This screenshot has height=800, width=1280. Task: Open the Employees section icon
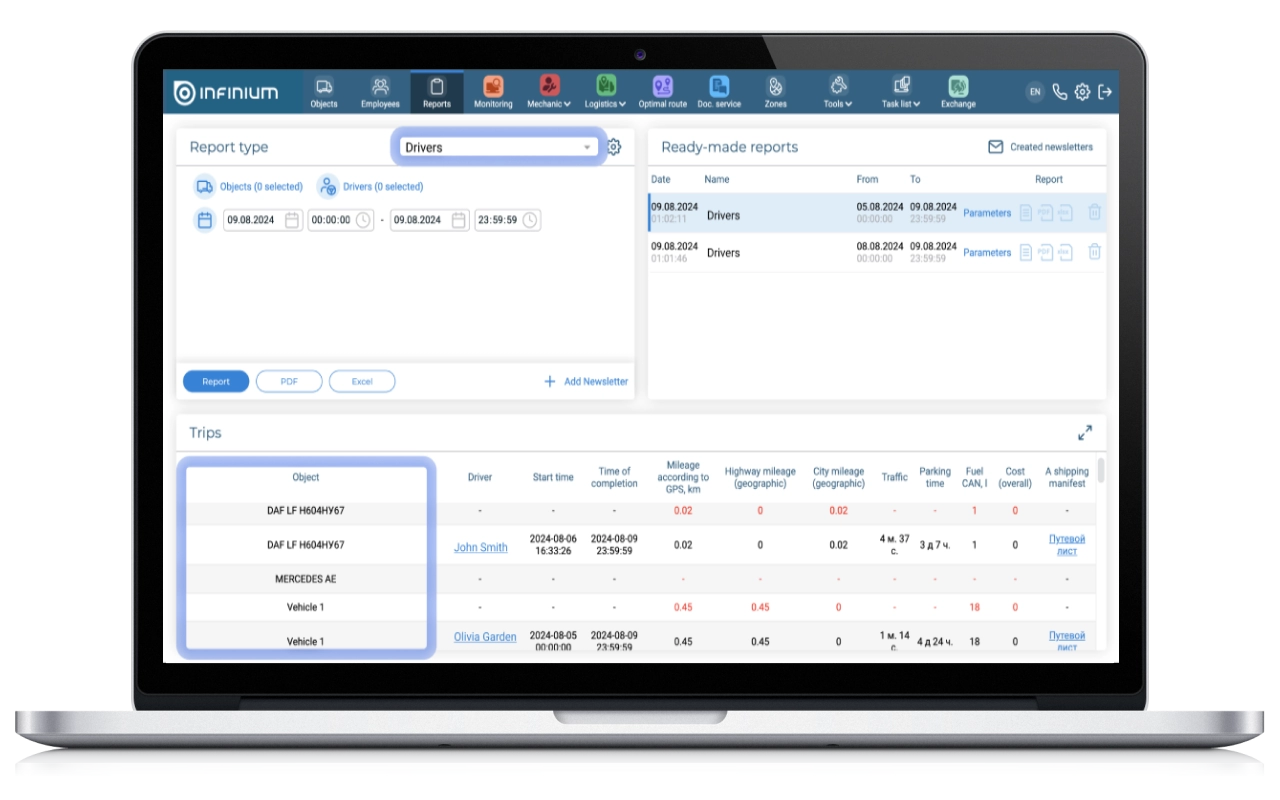tap(380, 87)
